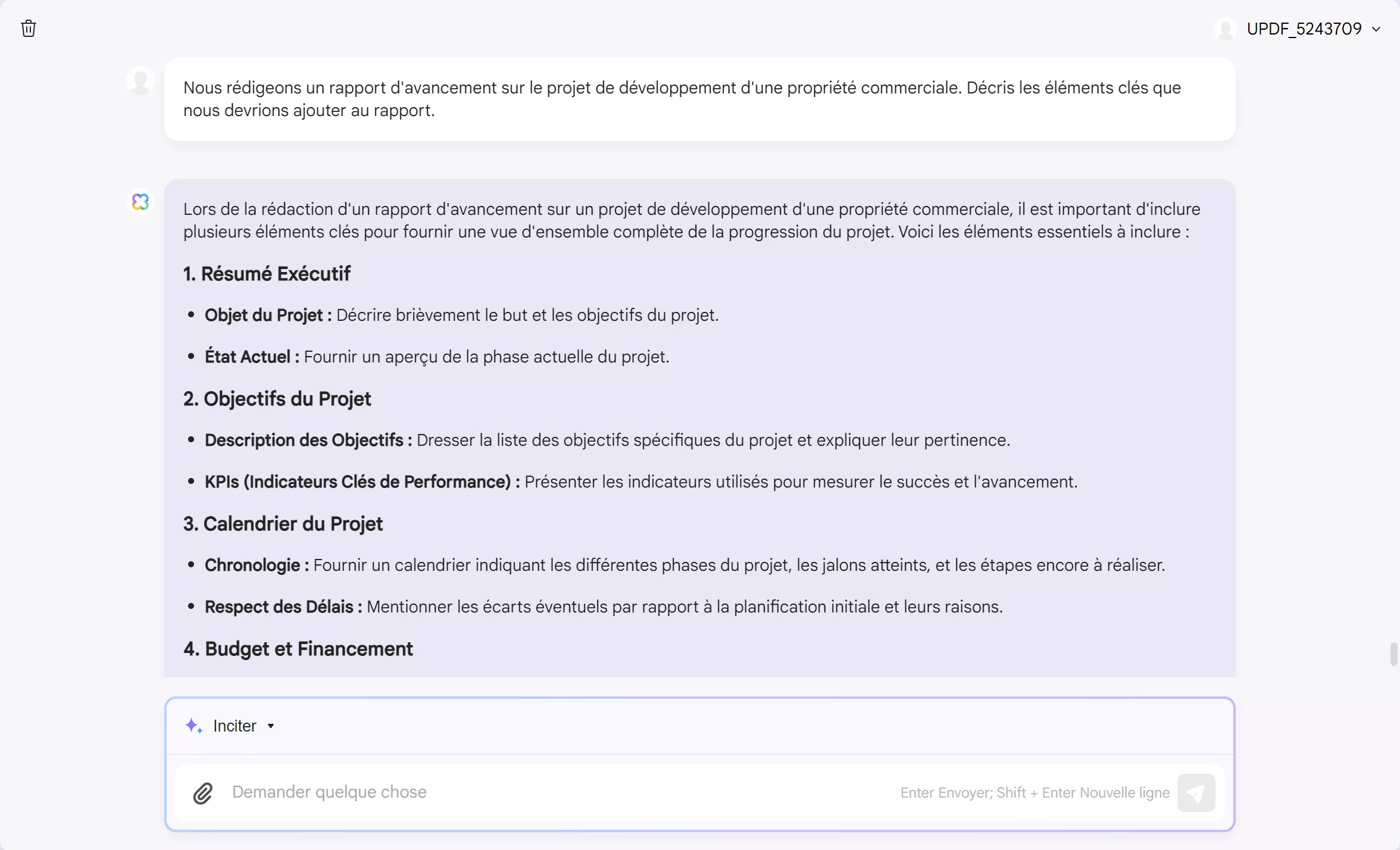The width and height of the screenshot is (1400, 850).
Task: Attach a file using the paperclip icon
Action: [x=202, y=793]
